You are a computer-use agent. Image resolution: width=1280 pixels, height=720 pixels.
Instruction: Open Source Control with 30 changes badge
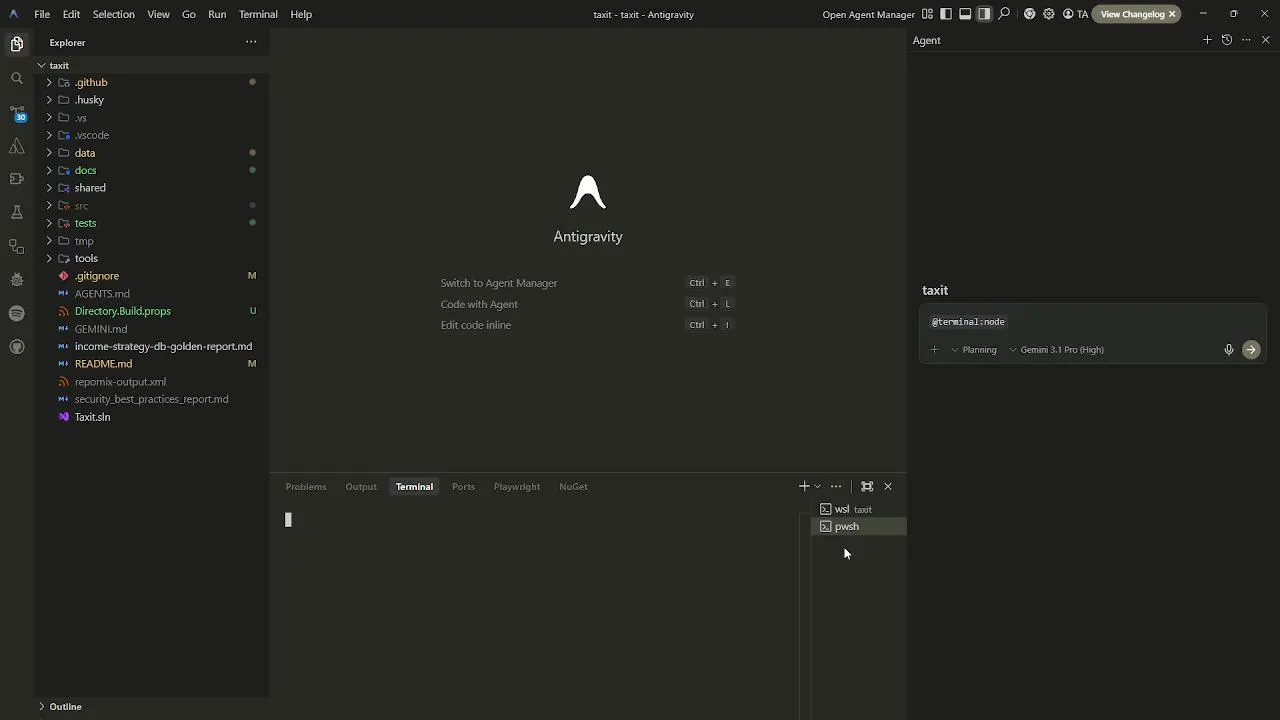click(x=17, y=113)
